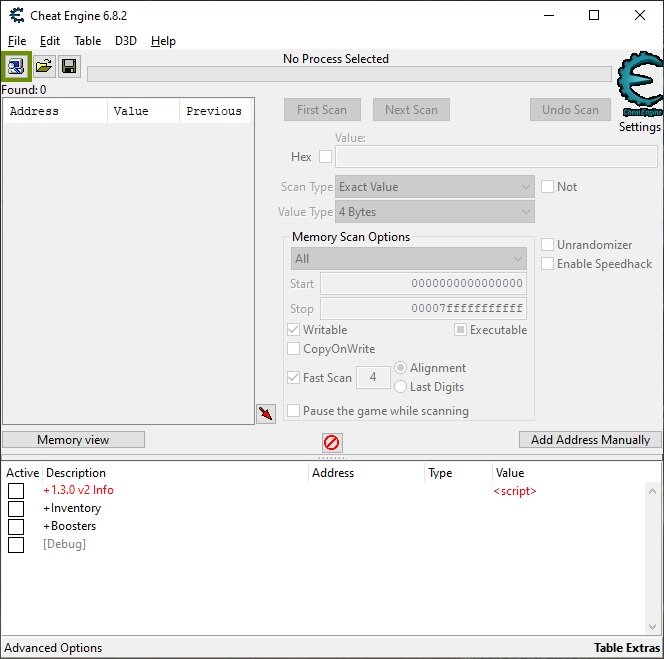Select the +1.3.0 v2 Info text
Screen dimensions: 664x659
[78, 490]
